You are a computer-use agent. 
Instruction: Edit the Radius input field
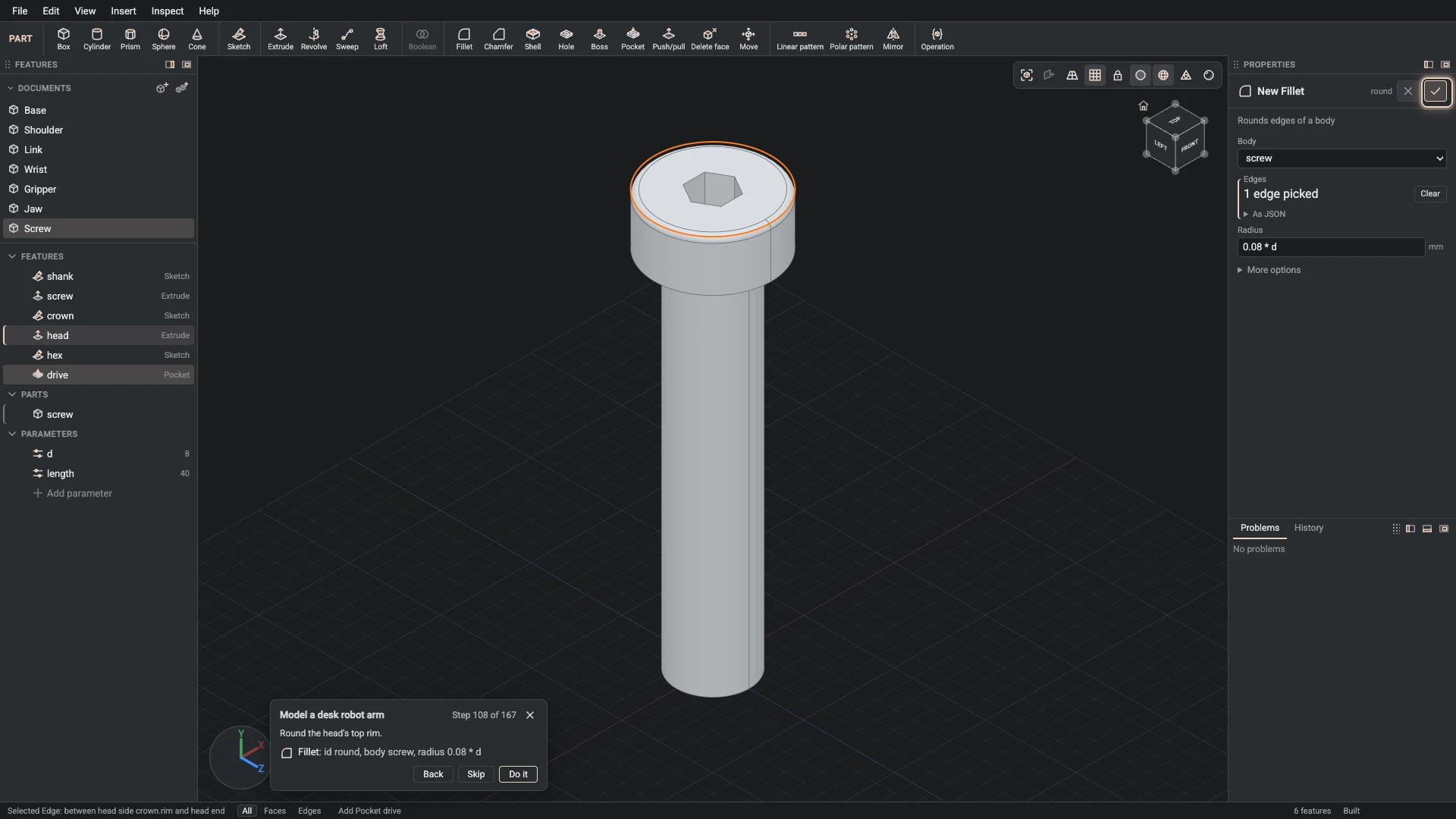1331,247
